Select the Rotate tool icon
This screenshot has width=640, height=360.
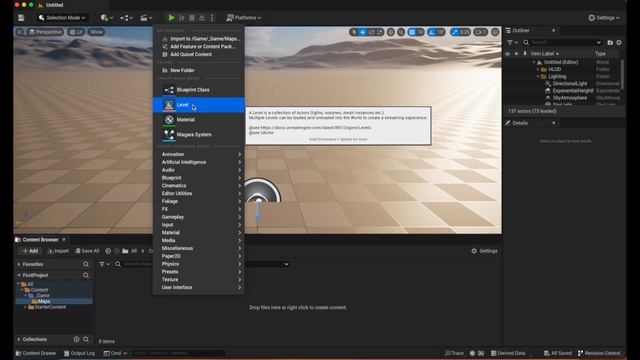[x=371, y=32]
